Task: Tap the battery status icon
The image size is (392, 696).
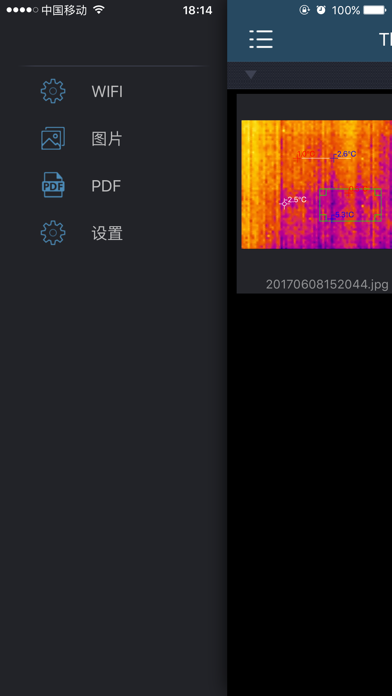Action: click(376, 10)
